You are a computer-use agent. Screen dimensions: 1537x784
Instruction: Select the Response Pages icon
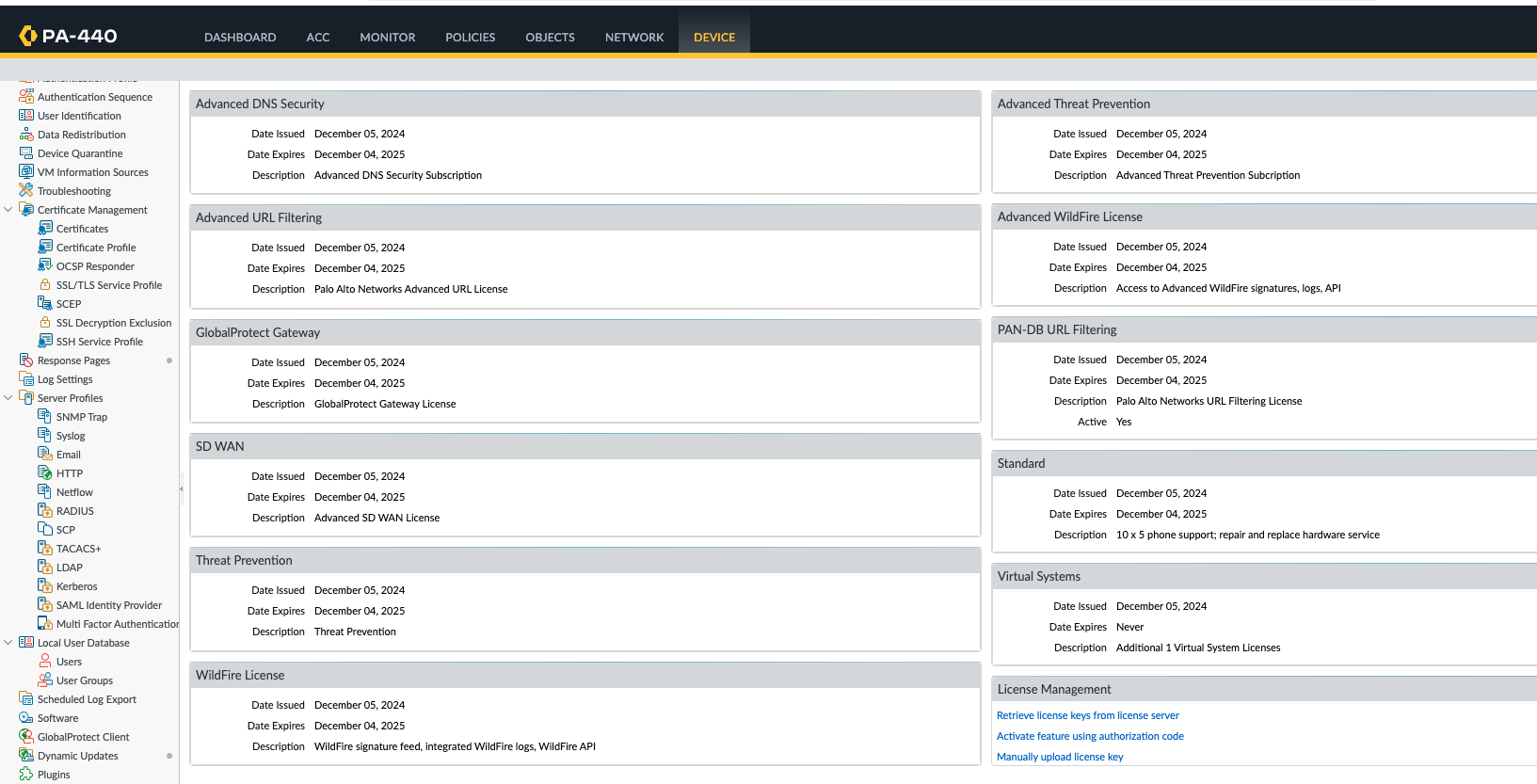pos(26,360)
